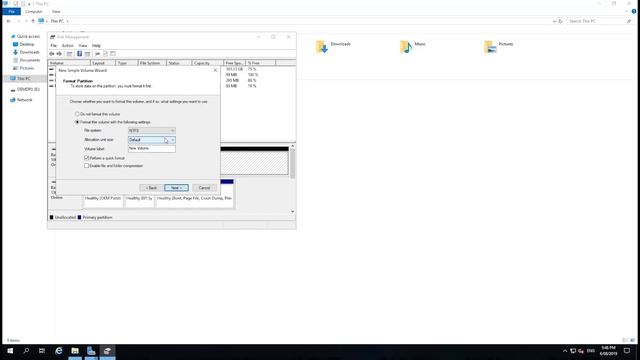Viewport: 640px width, 360px height.
Task: Open Action Center notifications icon
Action: click(x=627, y=351)
